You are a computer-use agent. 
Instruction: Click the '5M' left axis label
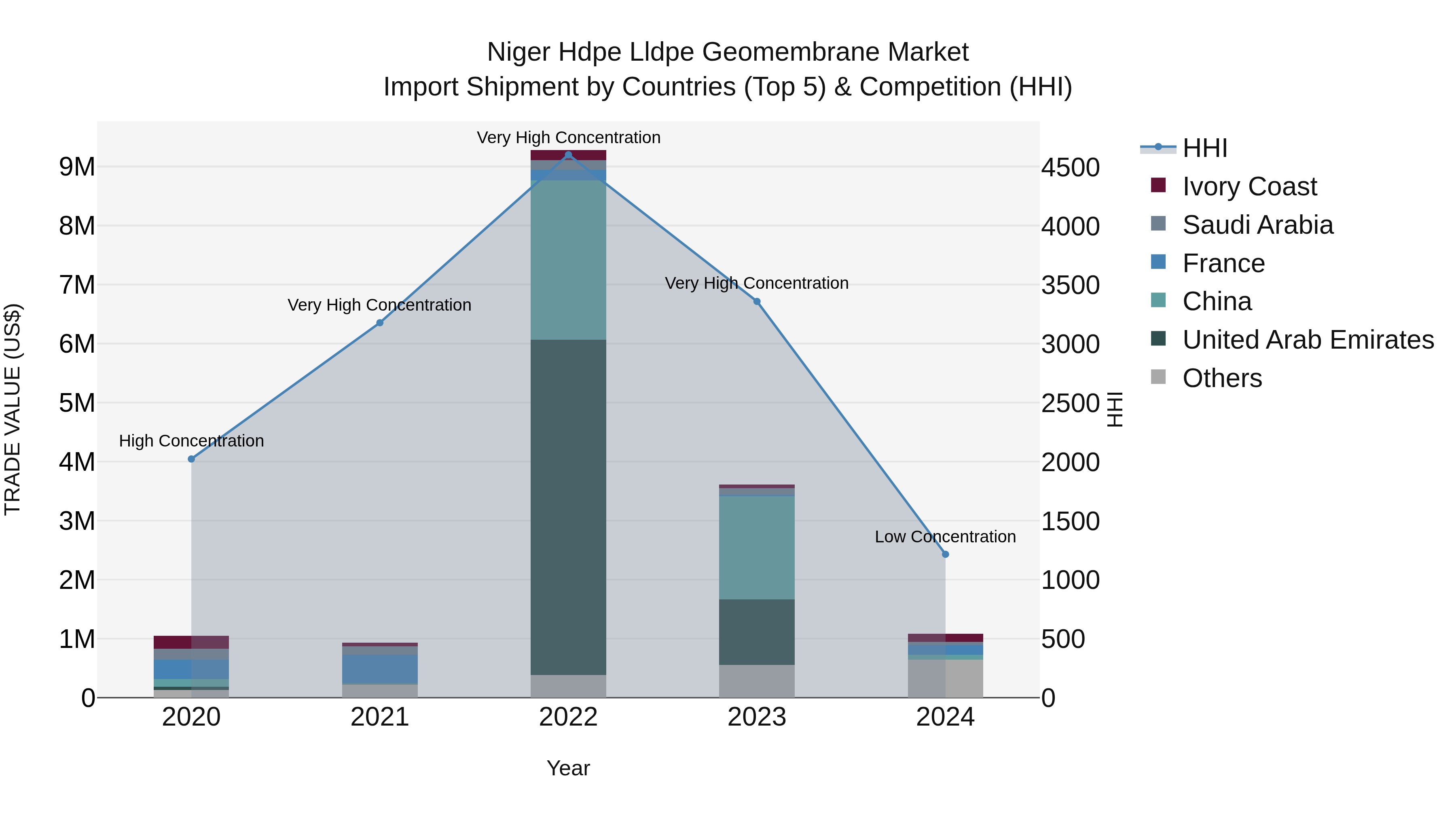point(77,403)
